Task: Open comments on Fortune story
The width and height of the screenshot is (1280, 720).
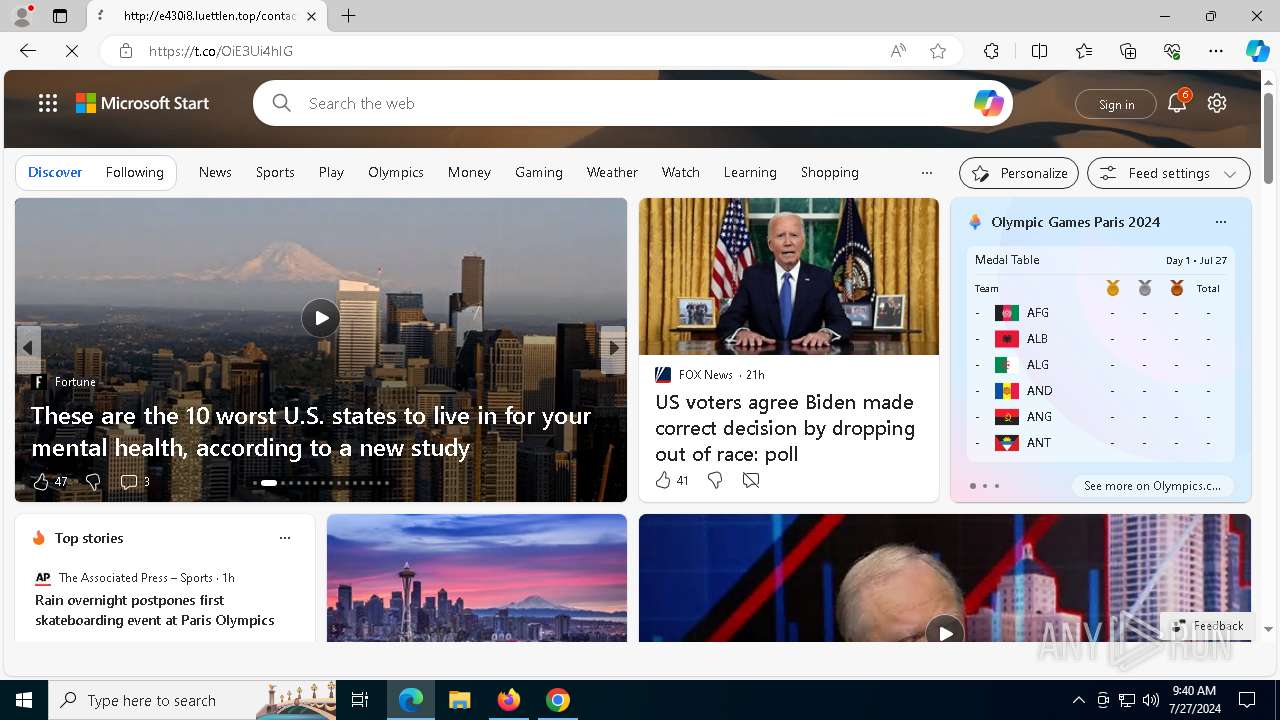Action: 134,482
